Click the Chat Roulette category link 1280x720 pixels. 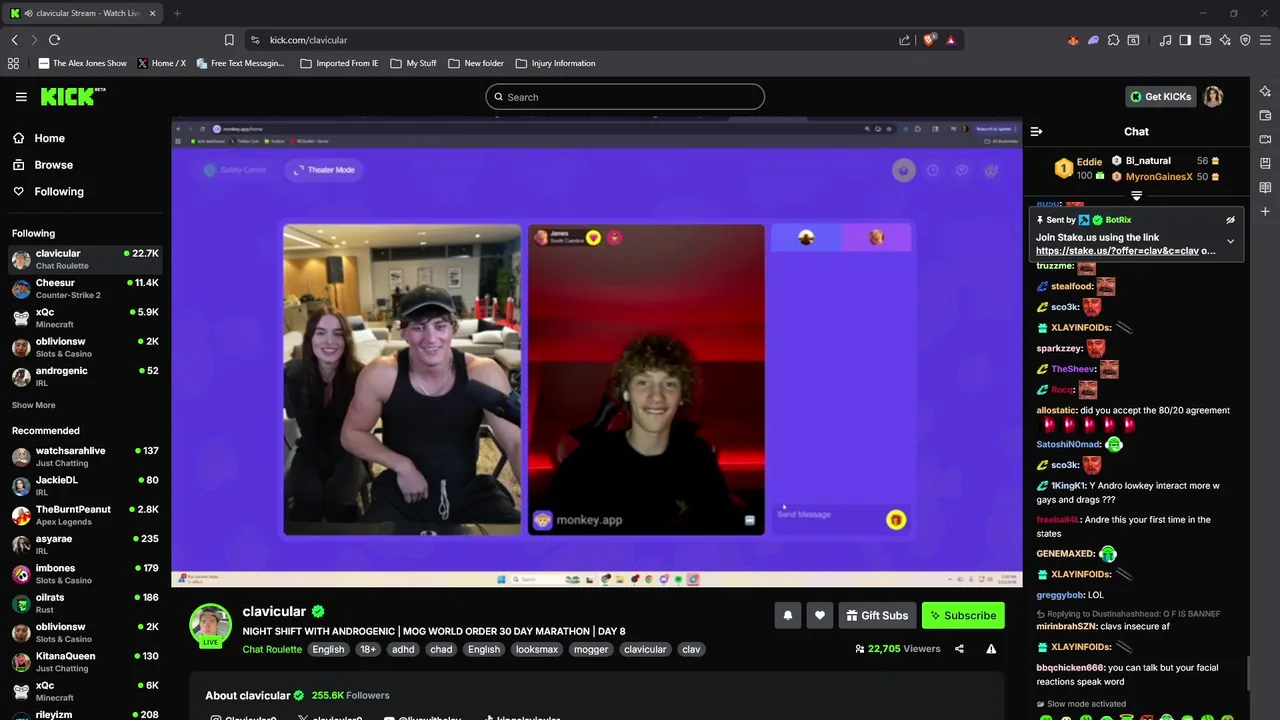tap(272, 649)
